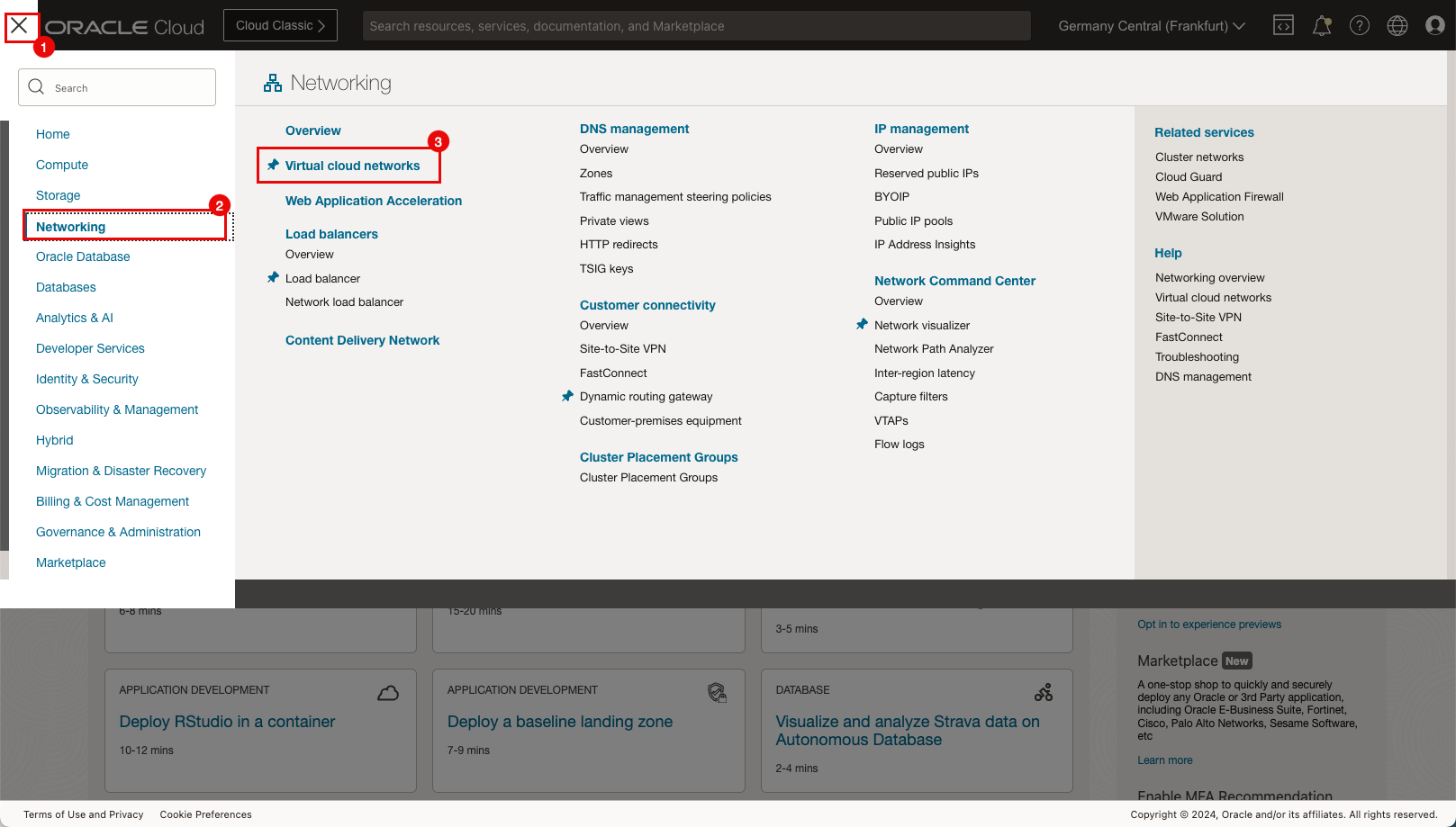Open the user profile avatar icon
This screenshot has width=1456, height=827.
coord(1434,26)
